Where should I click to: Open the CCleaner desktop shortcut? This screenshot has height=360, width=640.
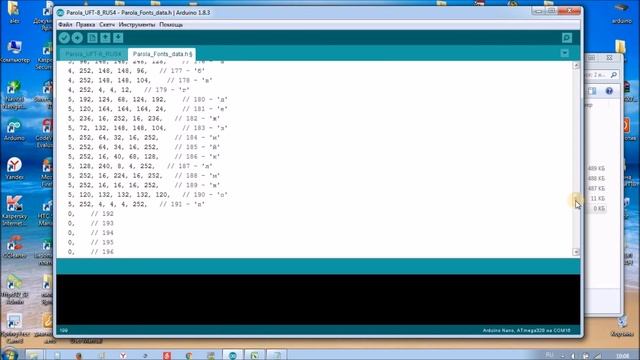pos(14,247)
